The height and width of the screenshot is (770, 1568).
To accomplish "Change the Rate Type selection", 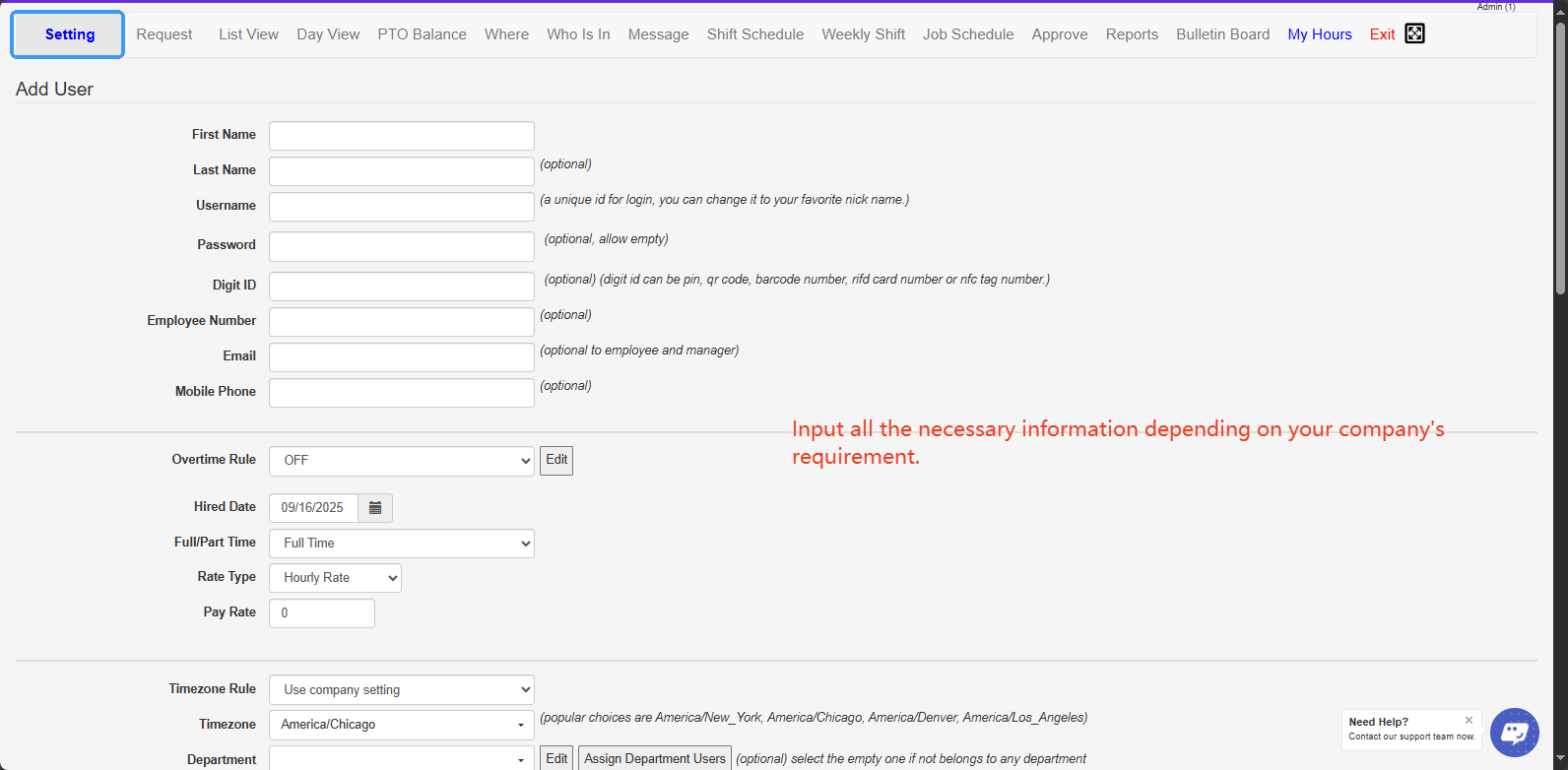I will pyautogui.click(x=335, y=578).
